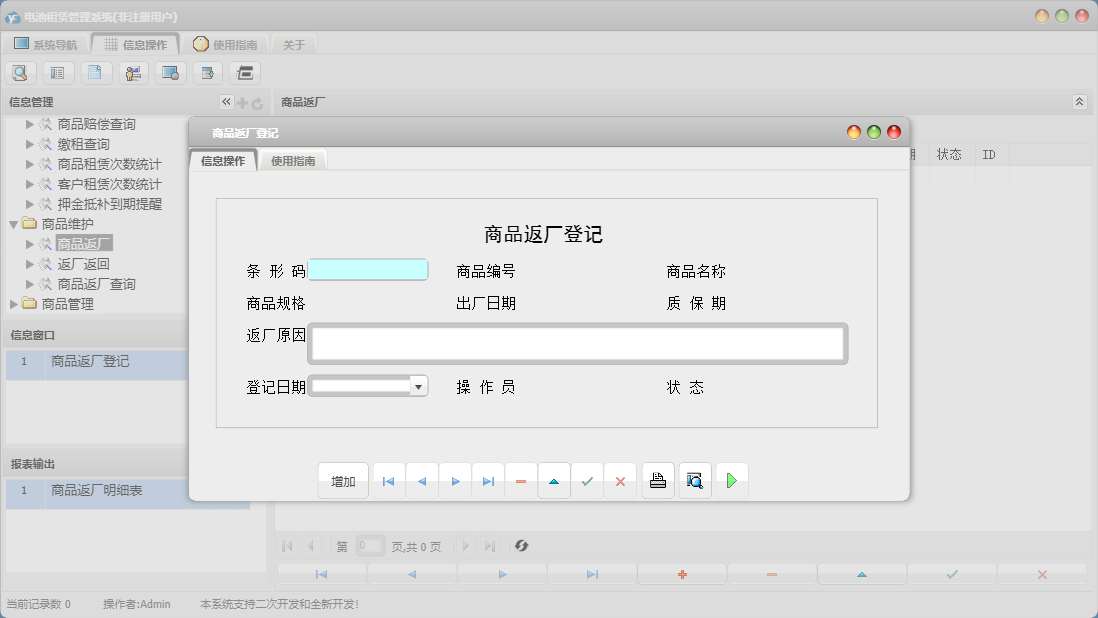Click the green run arrow in the dialog toolbar
The height and width of the screenshot is (618, 1098).
pyautogui.click(x=731, y=480)
